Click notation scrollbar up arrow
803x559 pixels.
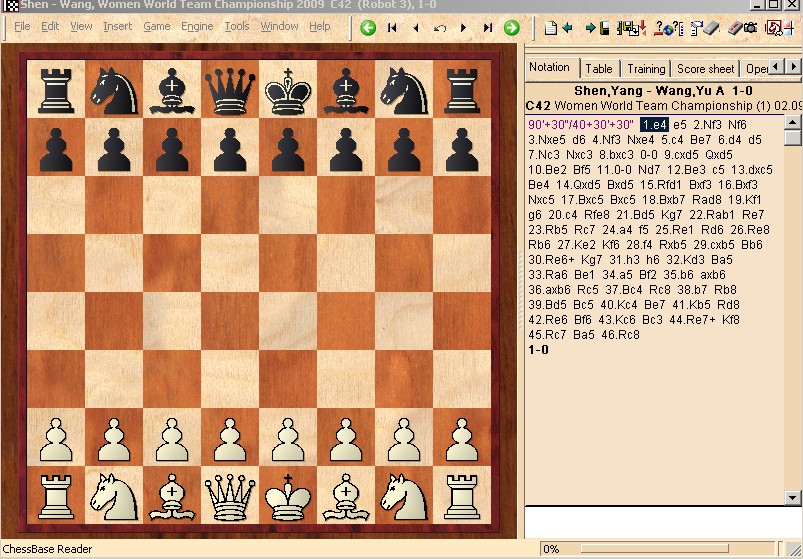tap(792, 122)
